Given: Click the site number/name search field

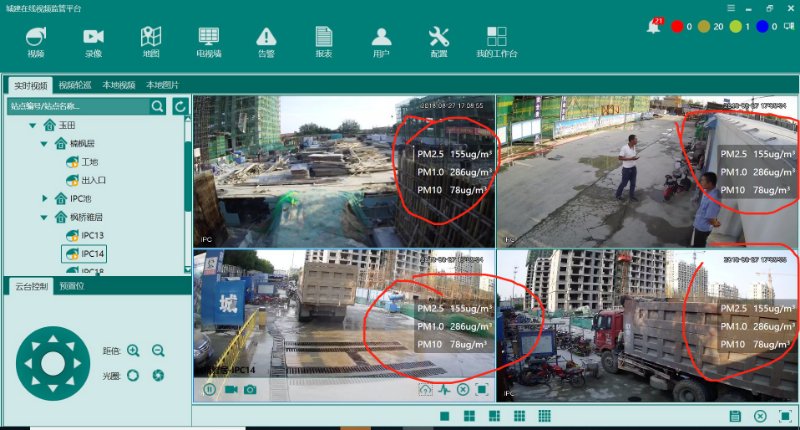Looking at the screenshot, I should coord(79,106).
